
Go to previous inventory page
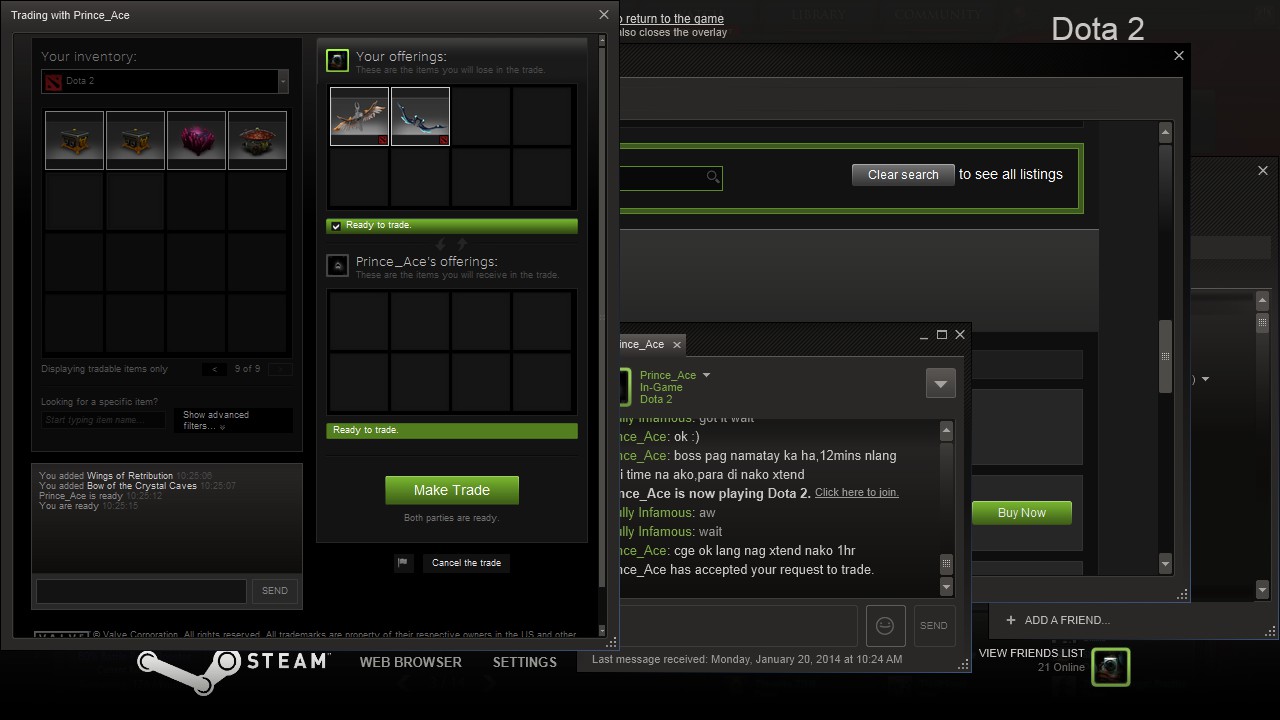214,369
